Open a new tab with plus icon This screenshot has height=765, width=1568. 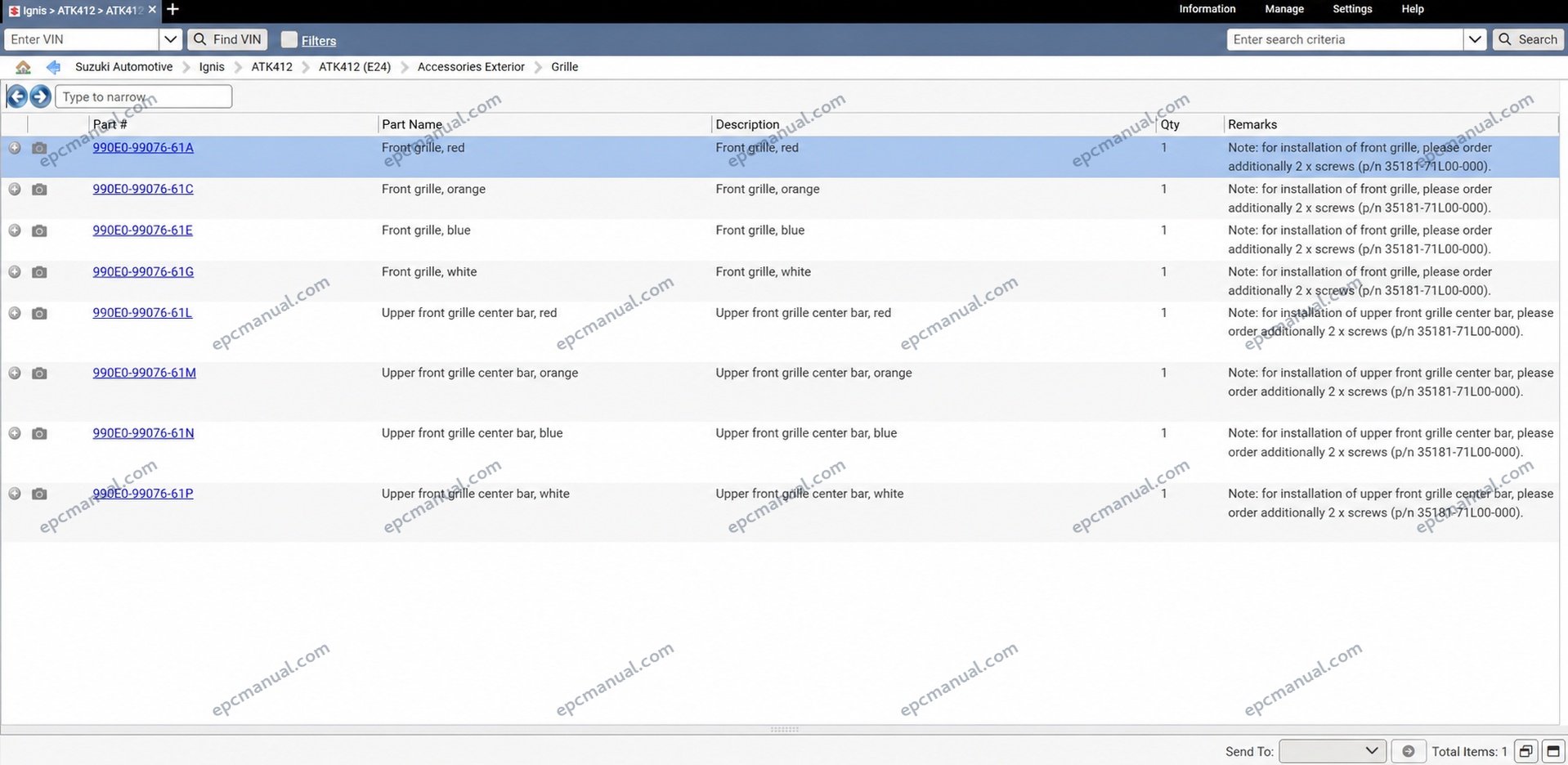(172, 10)
